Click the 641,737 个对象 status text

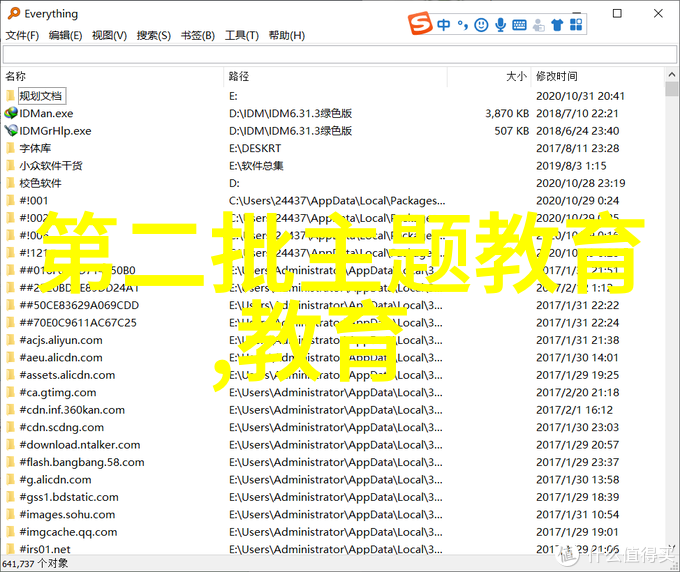[x=35, y=563]
